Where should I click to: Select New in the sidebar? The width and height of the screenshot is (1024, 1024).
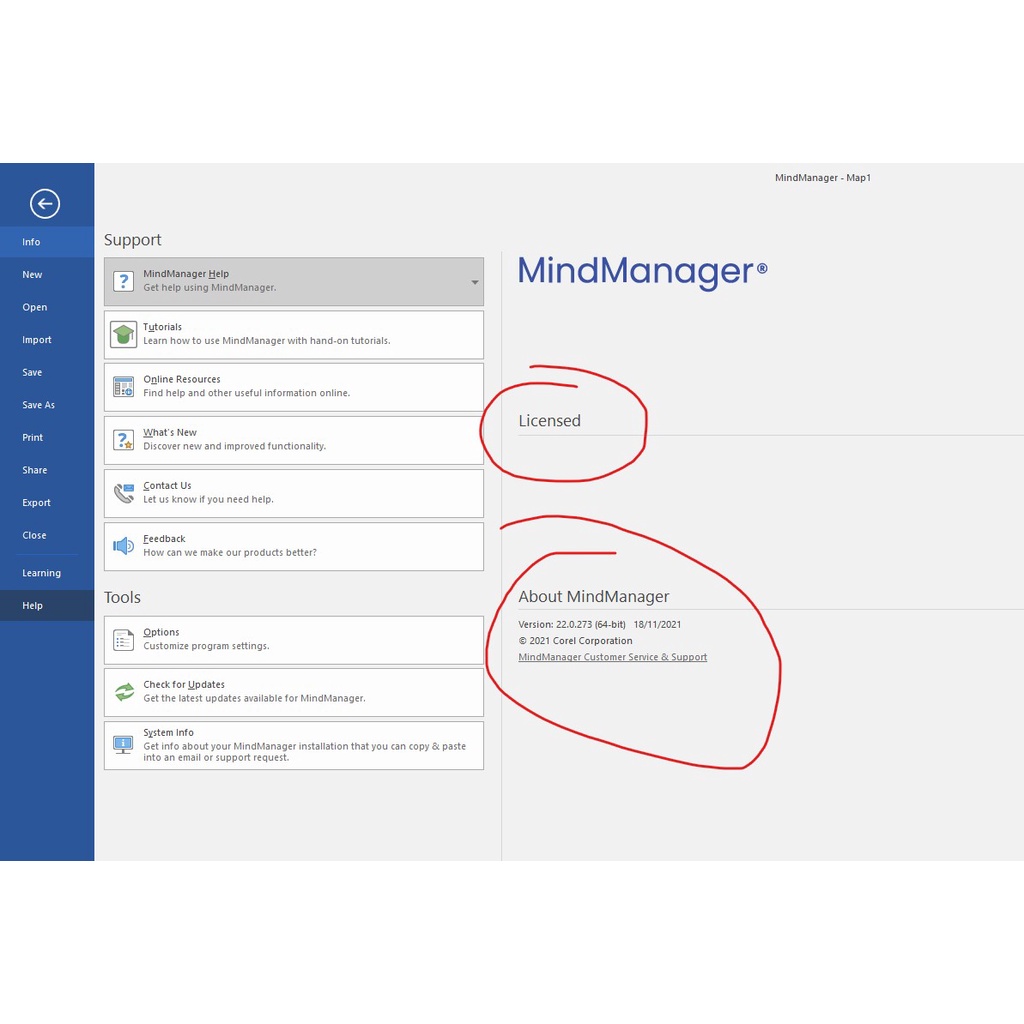pos(47,274)
